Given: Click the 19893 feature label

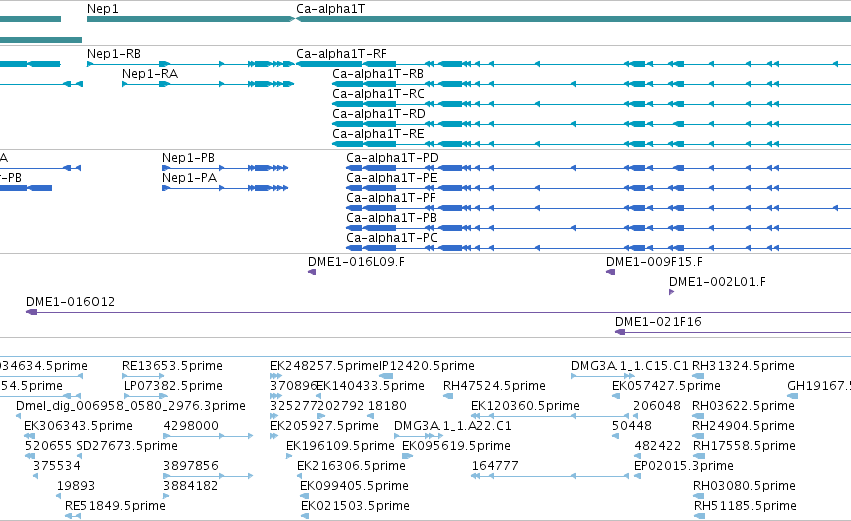Looking at the screenshot, I should [76, 487].
